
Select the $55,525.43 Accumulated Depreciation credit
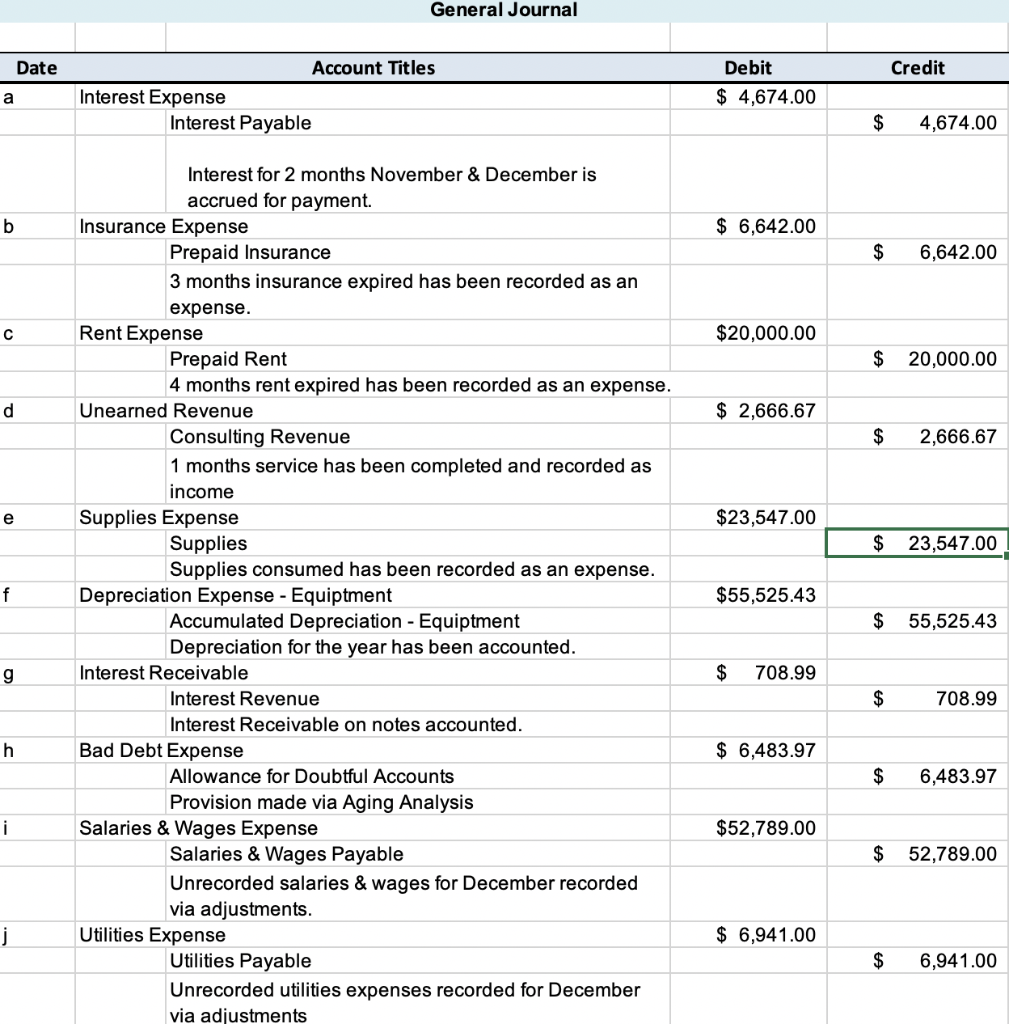(x=916, y=620)
